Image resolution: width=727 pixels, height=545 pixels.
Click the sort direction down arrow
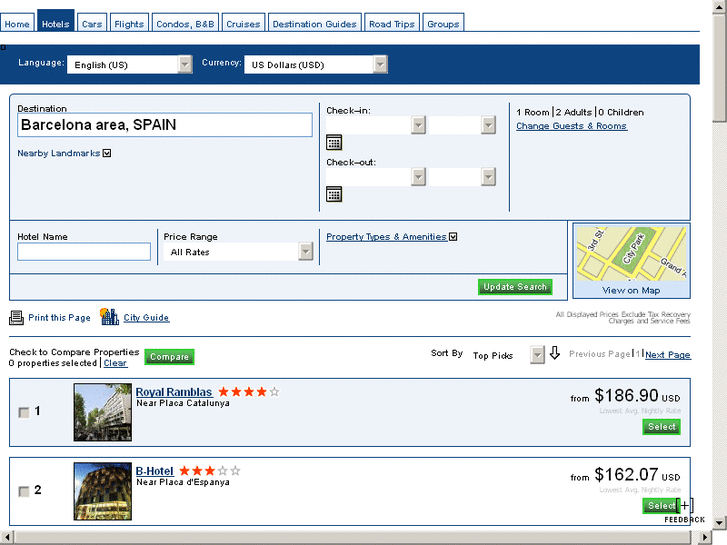[x=555, y=353]
